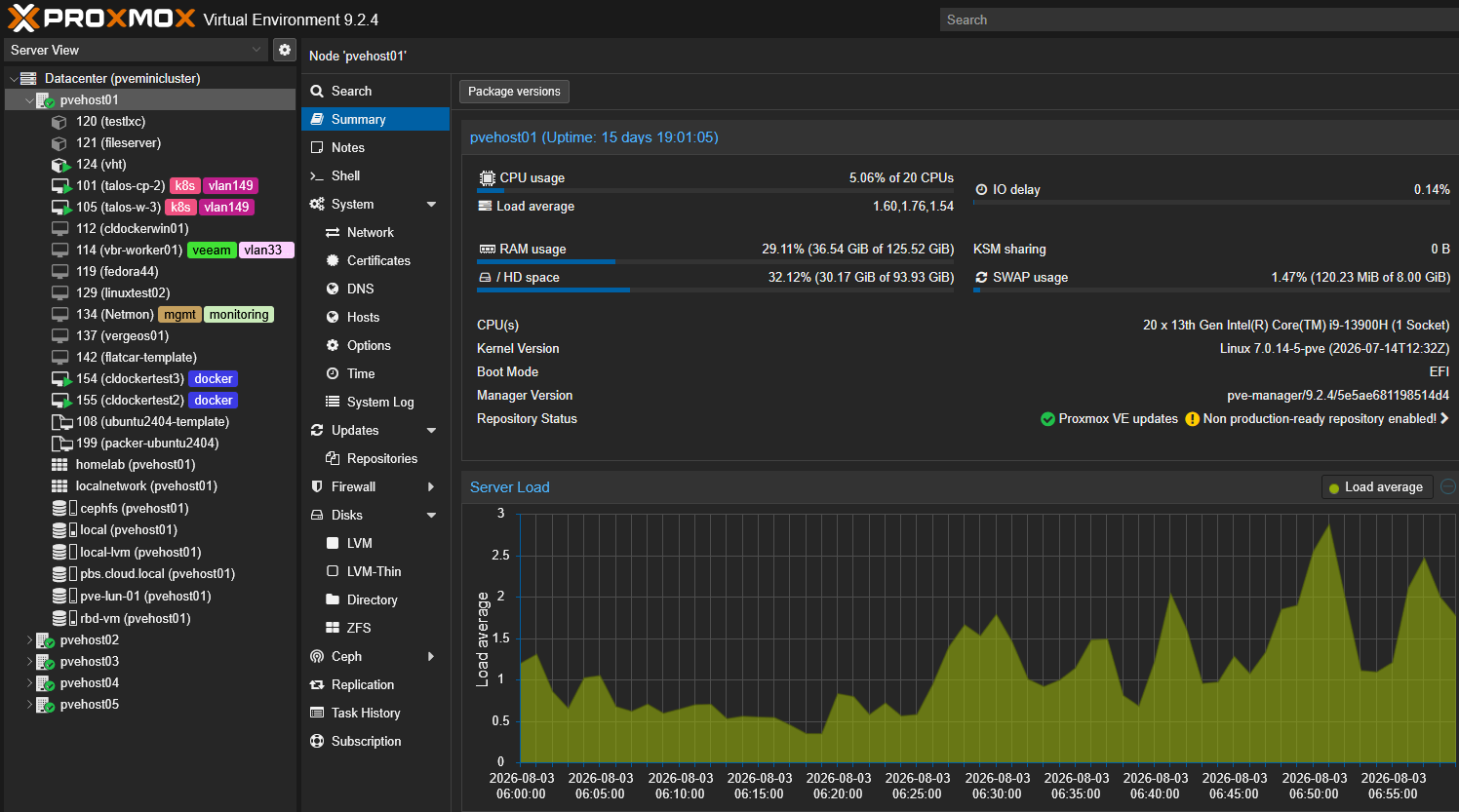Click the DNS globe icon

tap(333, 289)
